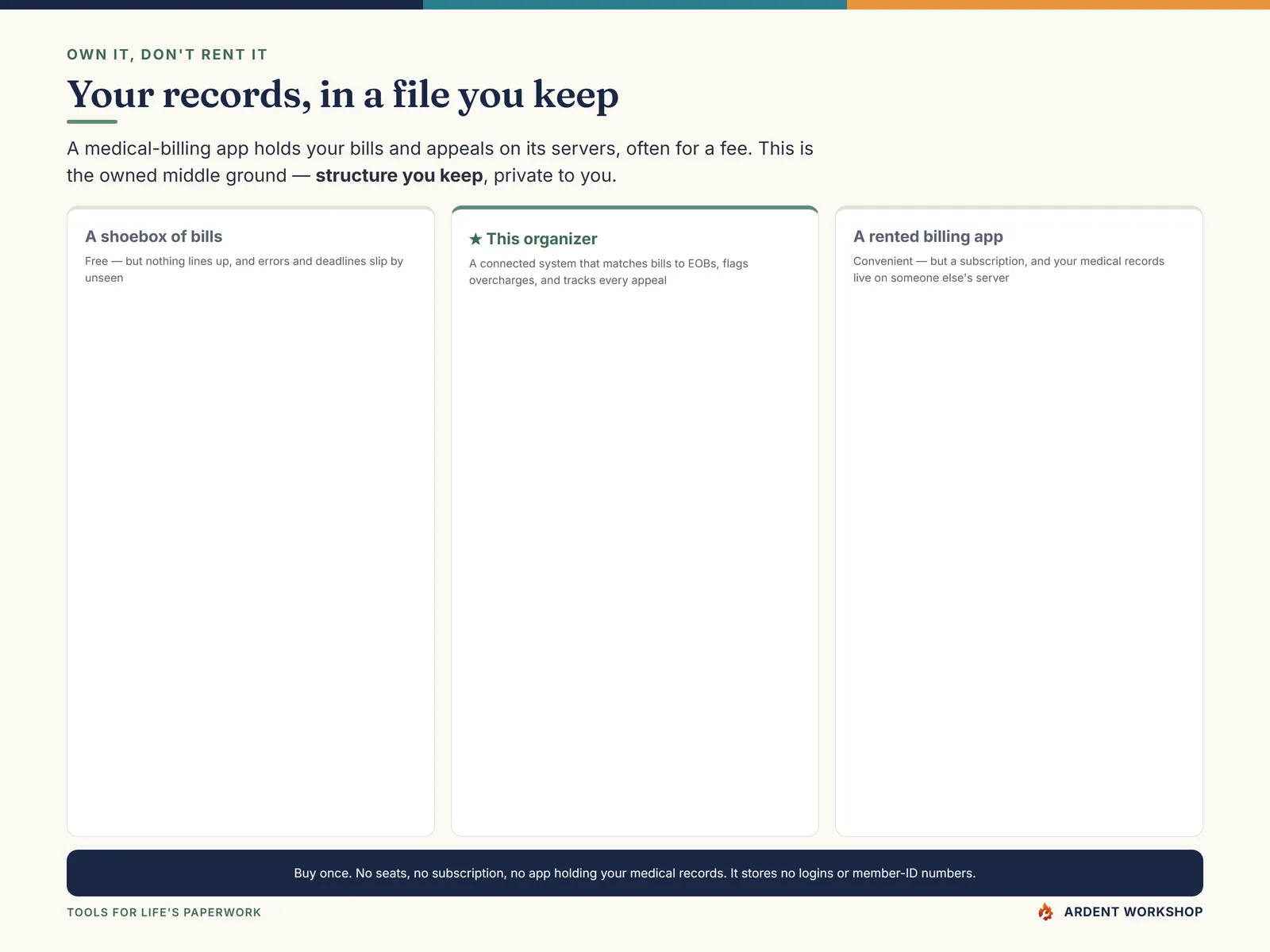Click the intro paragraph about medical-billing app
1270x952 pixels.
(x=440, y=162)
